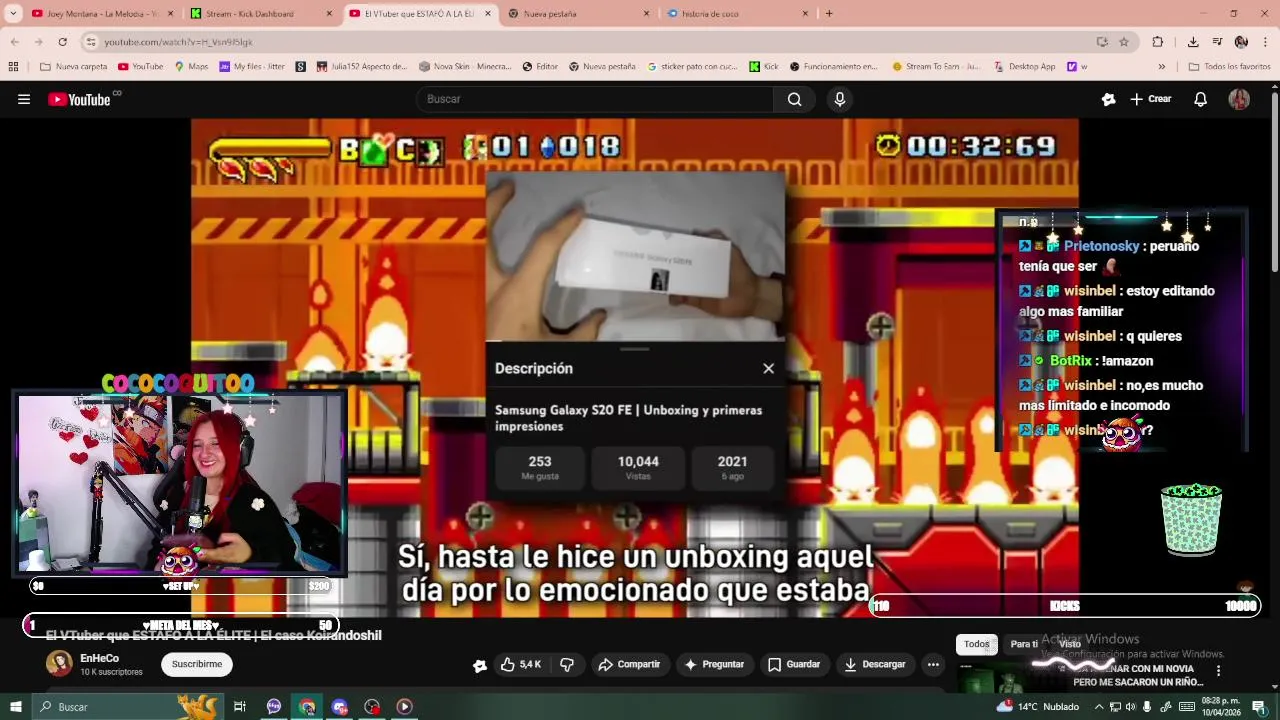The image size is (1280, 720).
Task: Open the YouTube guide hamburger menu
Action: [24, 99]
